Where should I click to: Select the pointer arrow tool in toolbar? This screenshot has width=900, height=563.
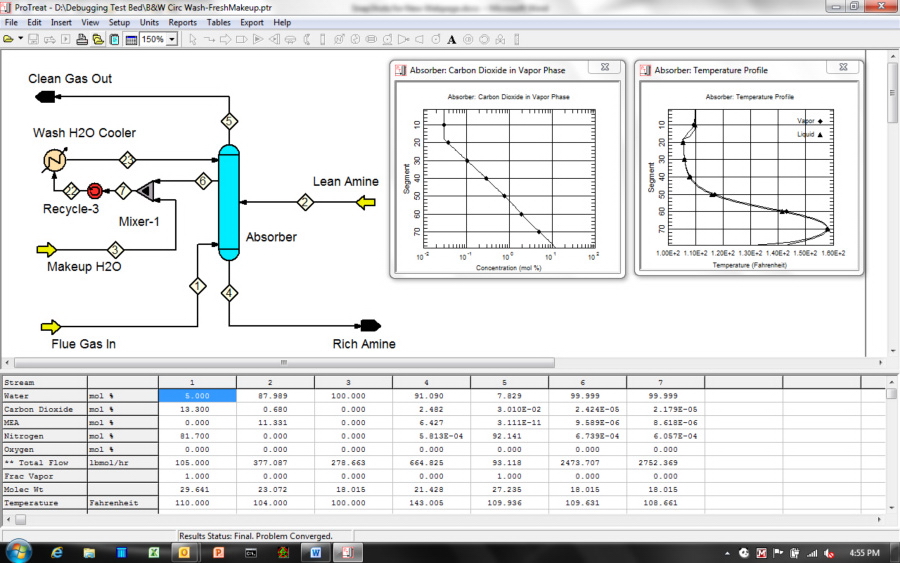pos(192,39)
